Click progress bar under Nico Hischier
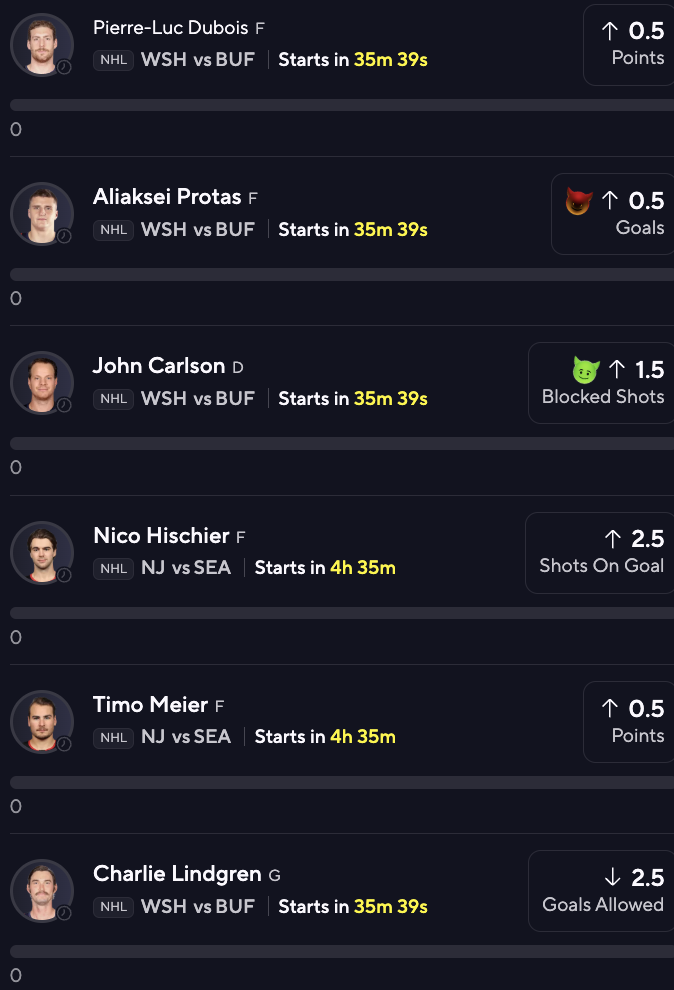 click(x=340, y=613)
